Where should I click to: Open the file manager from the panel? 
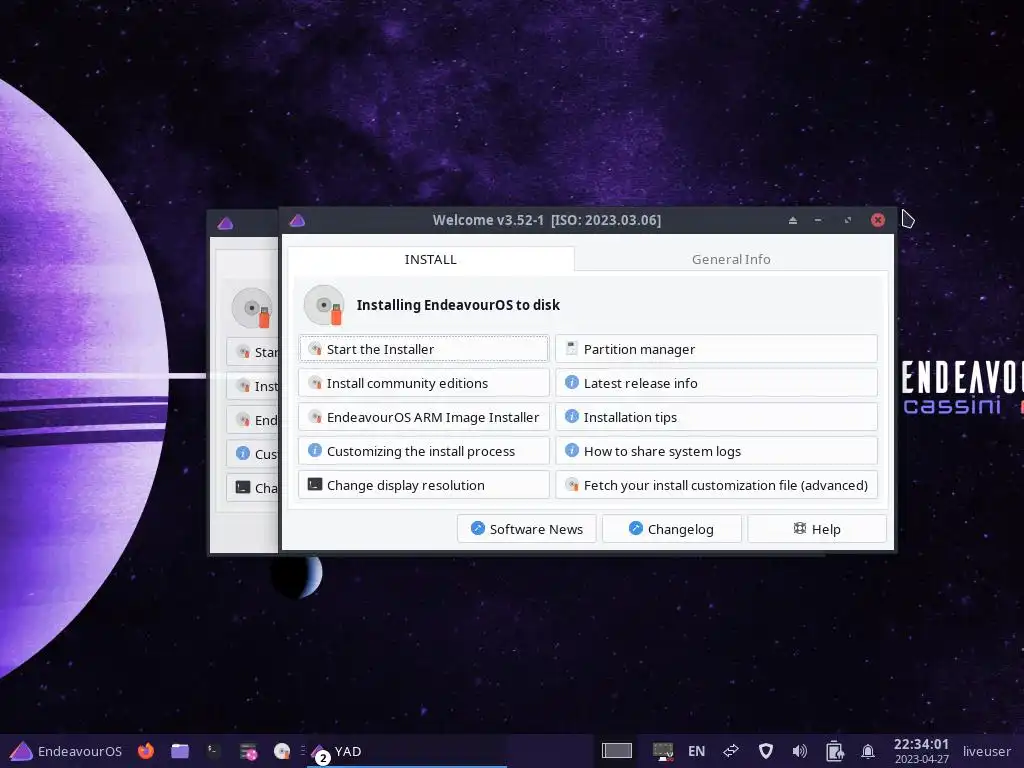coord(180,751)
